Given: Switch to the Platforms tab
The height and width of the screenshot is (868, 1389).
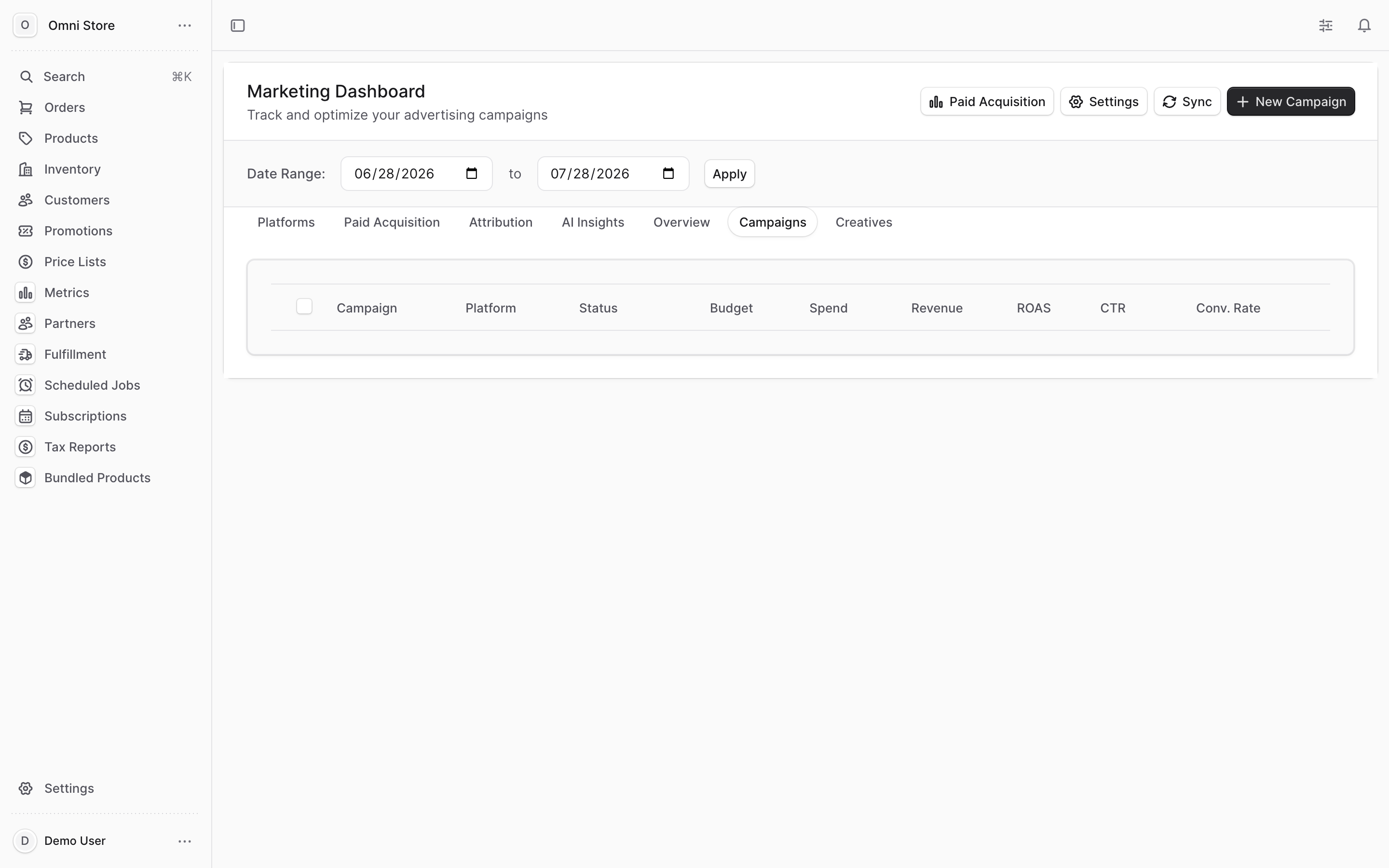Looking at the screenshot, I should (x=286, y=222).
